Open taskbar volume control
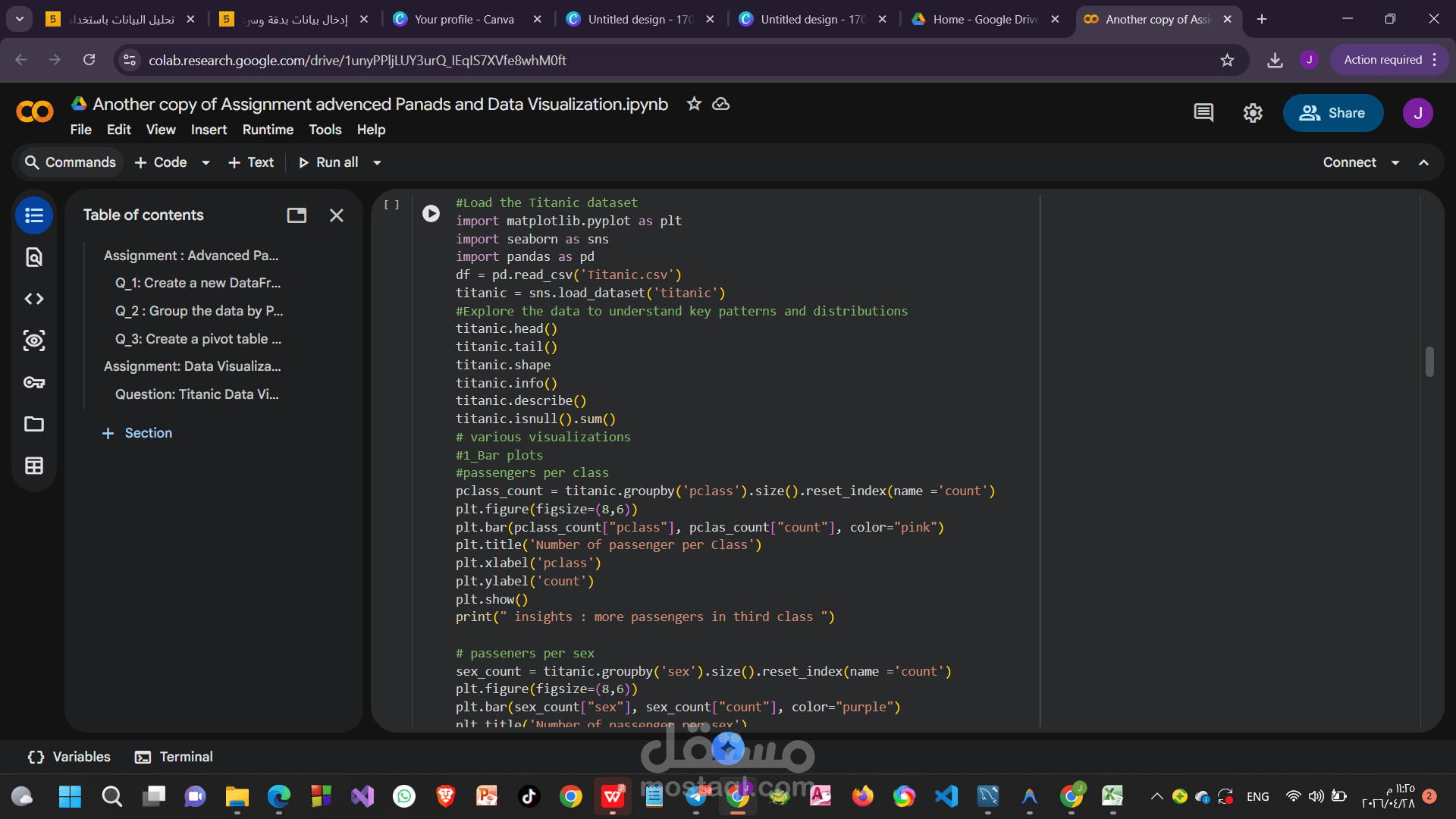 click(1316, 796)
